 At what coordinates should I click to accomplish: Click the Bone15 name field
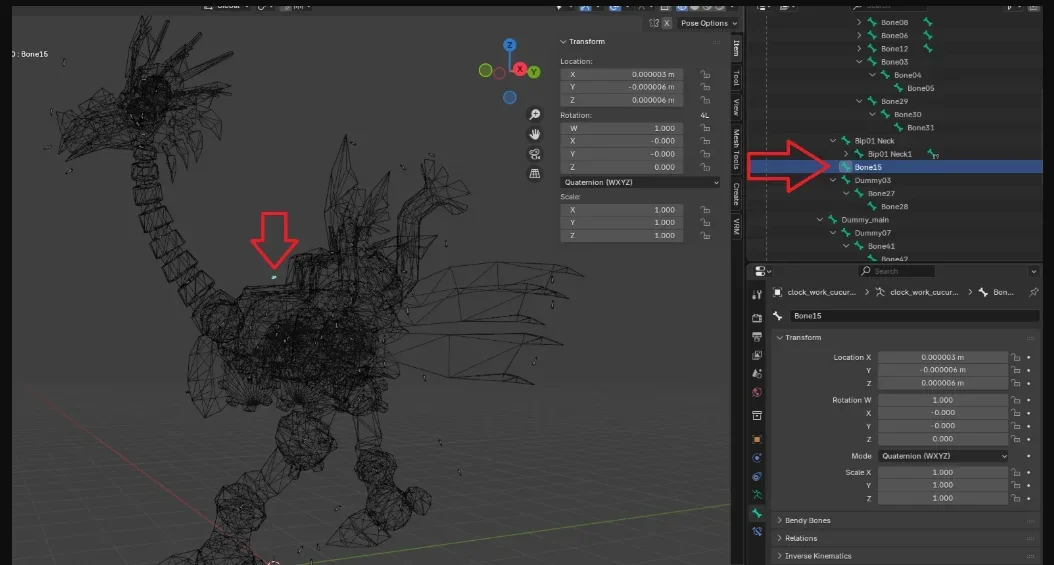913,316
